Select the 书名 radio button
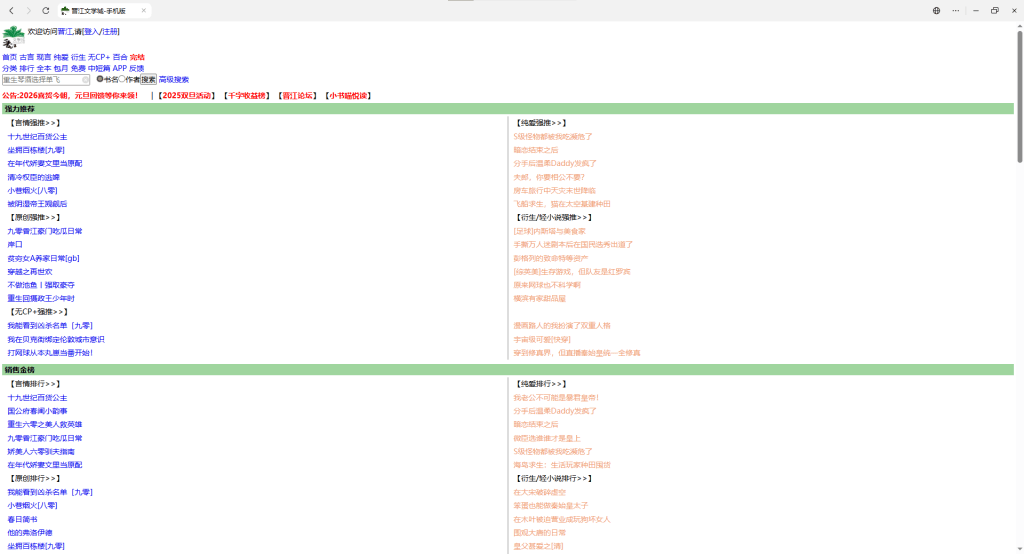This screenshot has width=1024, height=554. point(100,79)
